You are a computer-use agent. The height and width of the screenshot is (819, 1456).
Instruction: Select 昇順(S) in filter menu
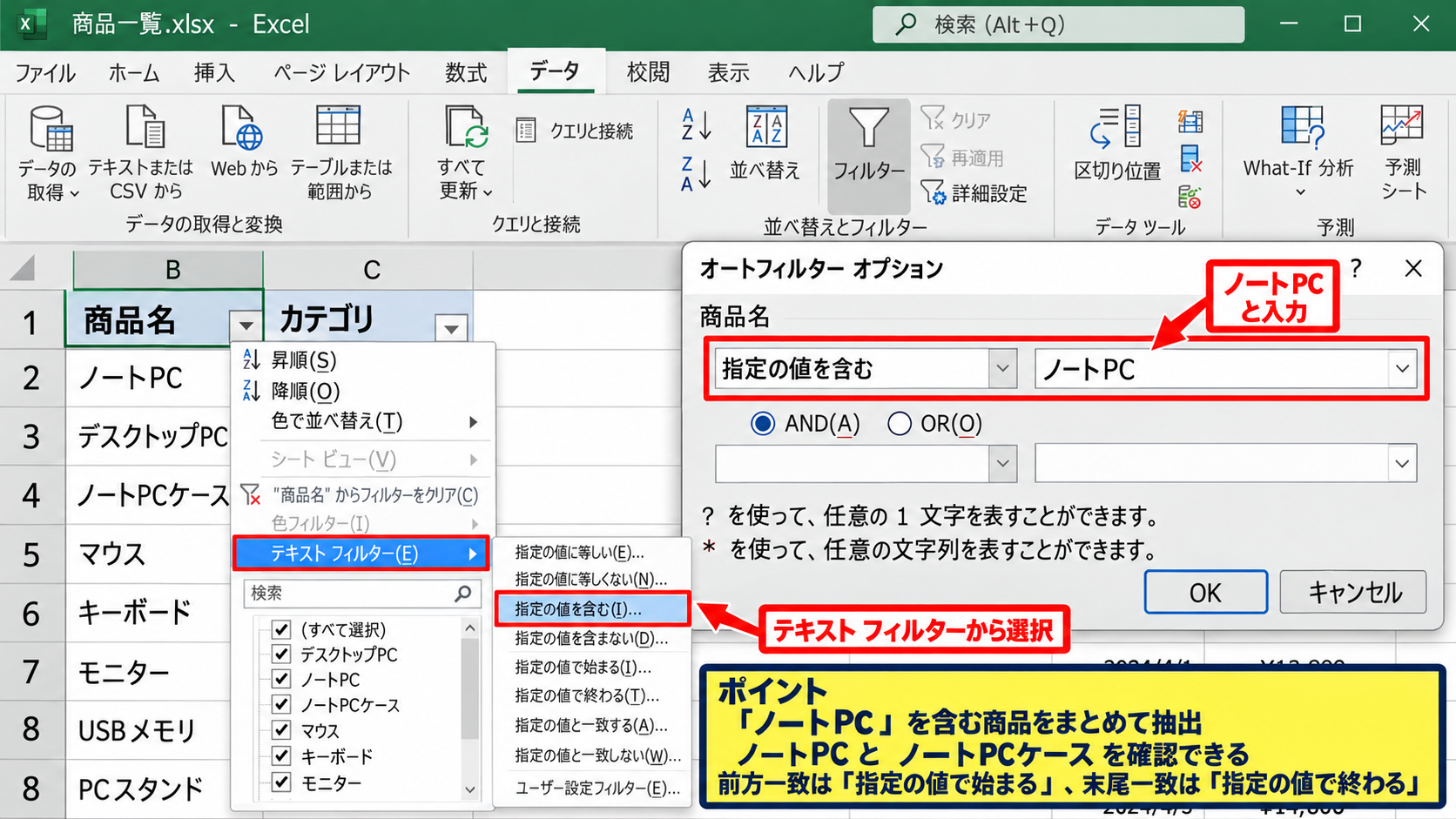(361, 360)
